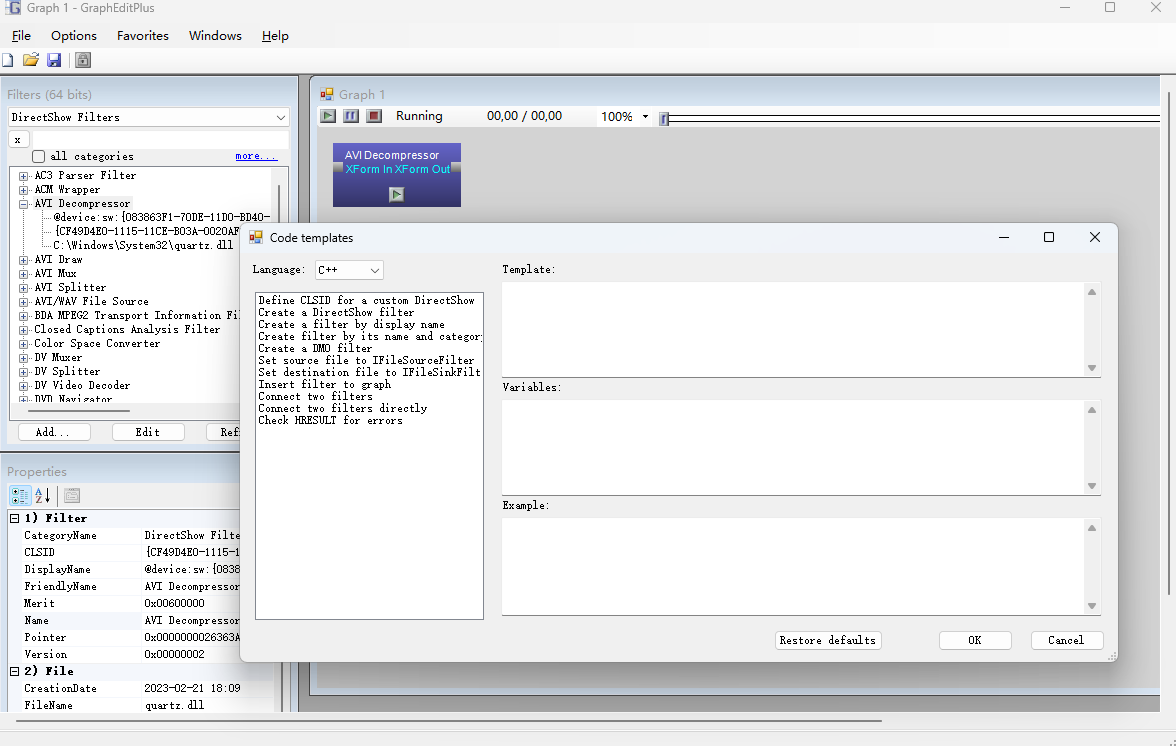
Task: Select 'Create a DirectShow filter' template
Action: point(336,313)
